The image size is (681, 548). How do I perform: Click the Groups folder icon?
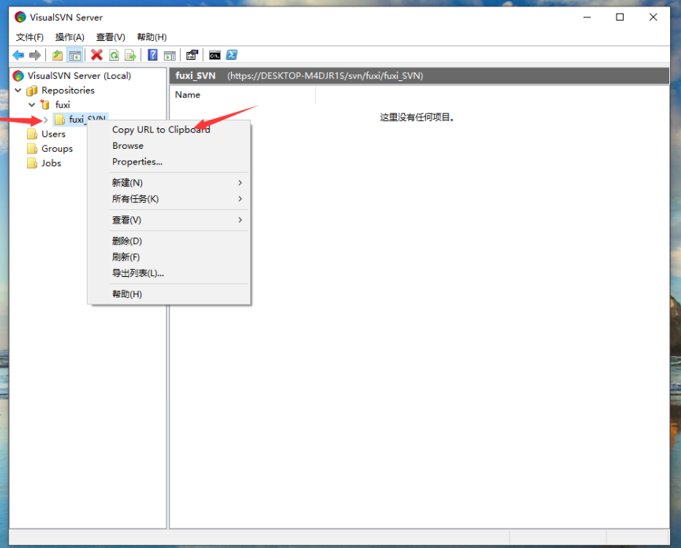click(32, 149)
